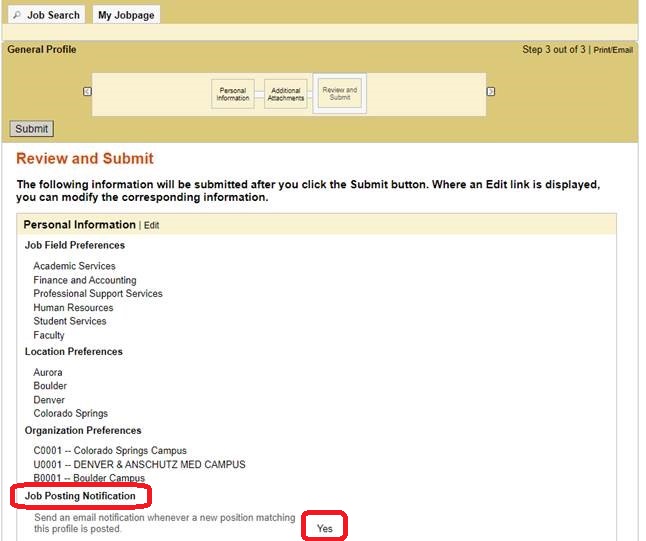Click the Step 3 out of 3 indicator
The image size is (646, 541).
554,49
